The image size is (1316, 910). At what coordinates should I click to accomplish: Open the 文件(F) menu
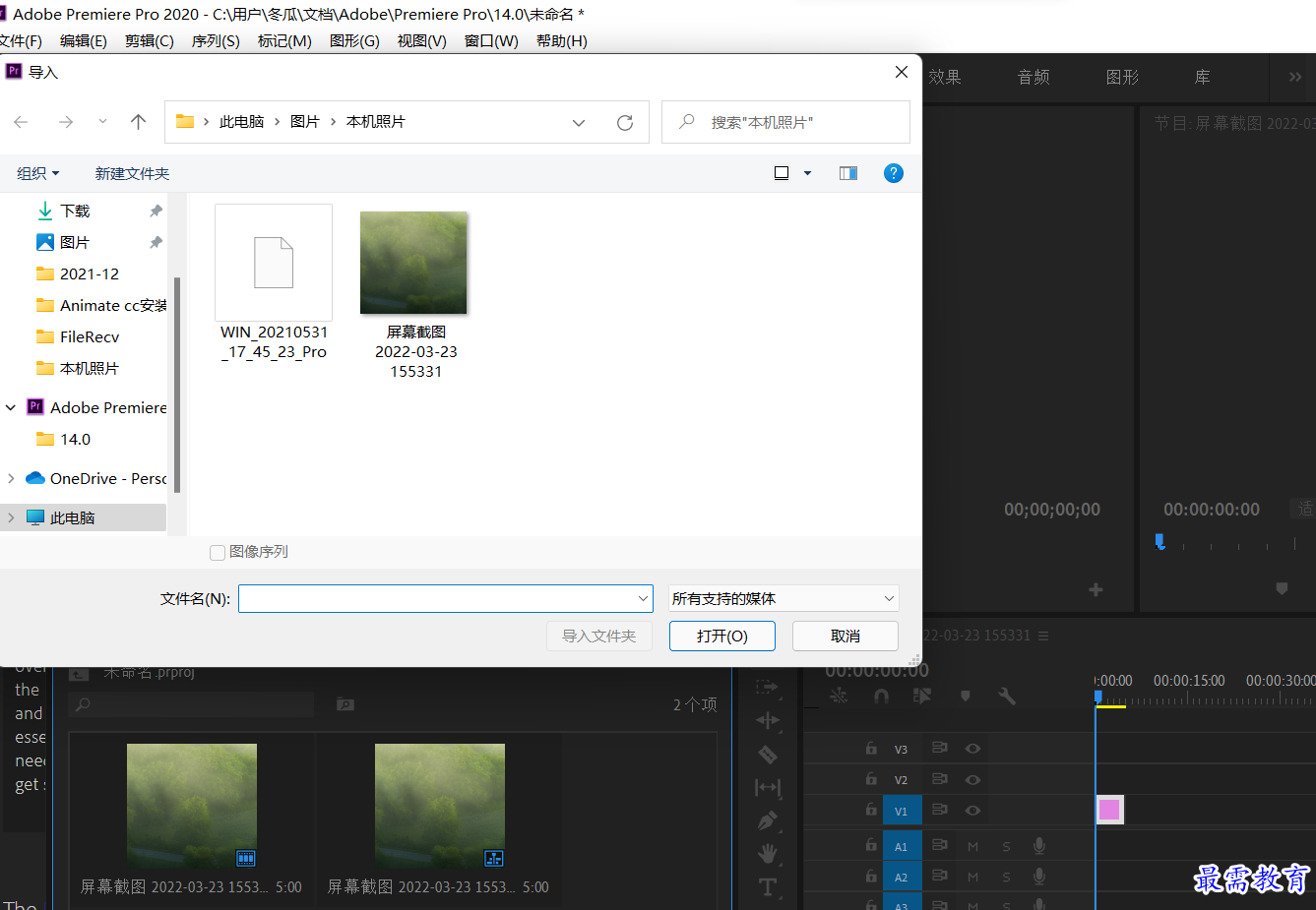point(21,40)
